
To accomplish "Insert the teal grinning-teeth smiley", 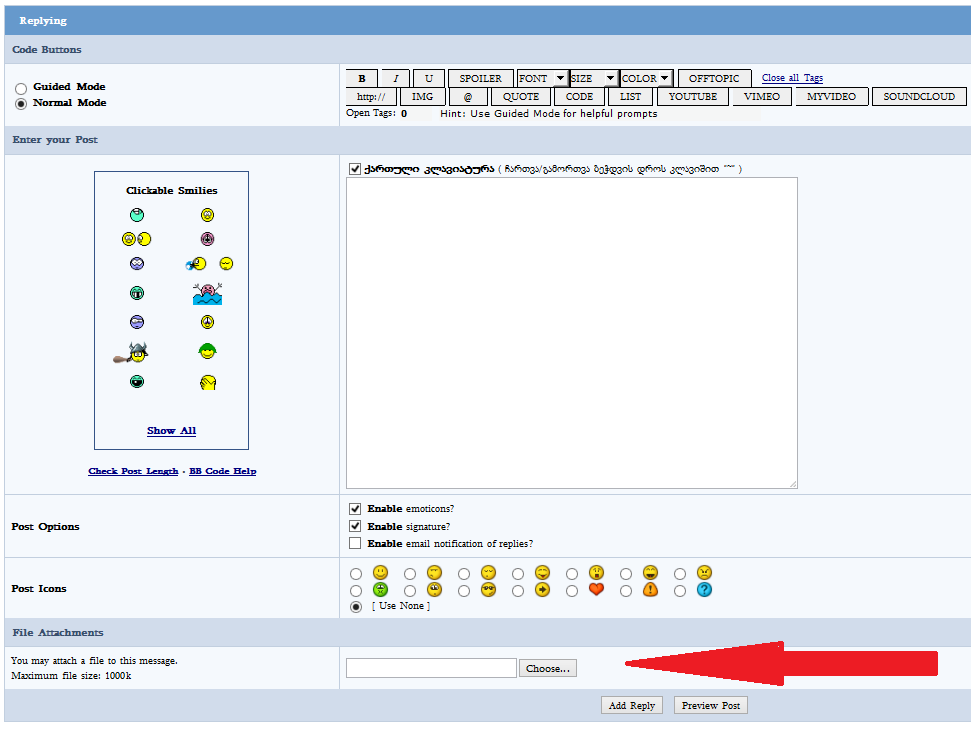I will tap(137, 293).
